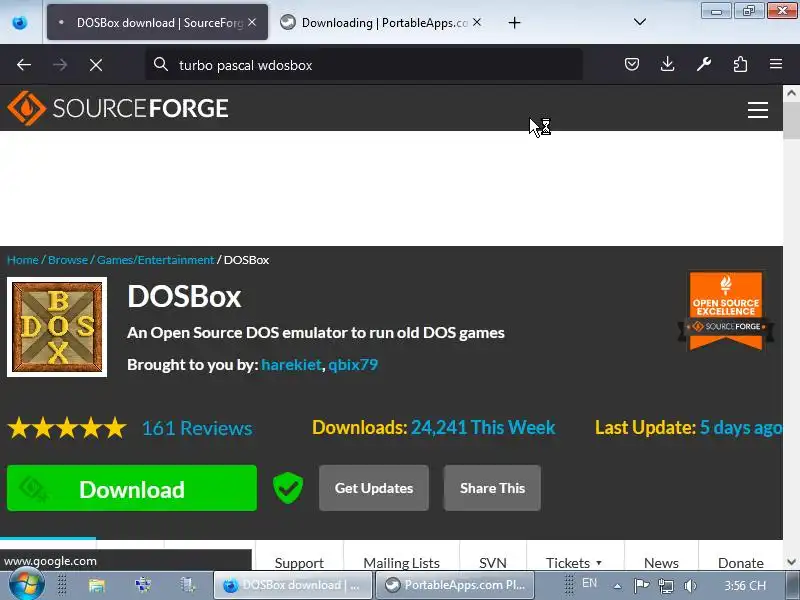Screen dimensions: 800x600
Task: Click the wrench tools icon
Action: 704,64
